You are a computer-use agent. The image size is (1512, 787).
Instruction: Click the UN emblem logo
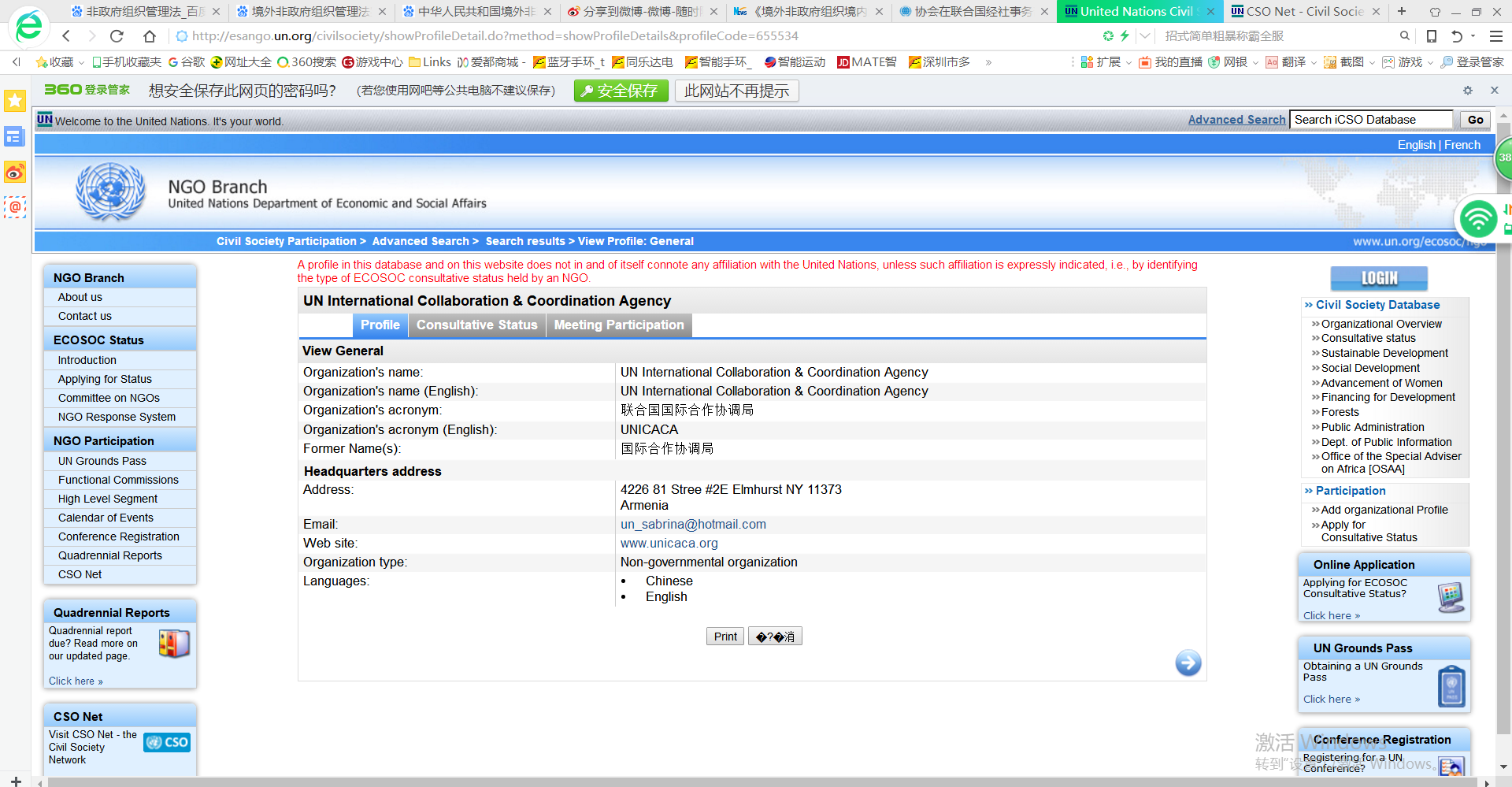point(110,192)
